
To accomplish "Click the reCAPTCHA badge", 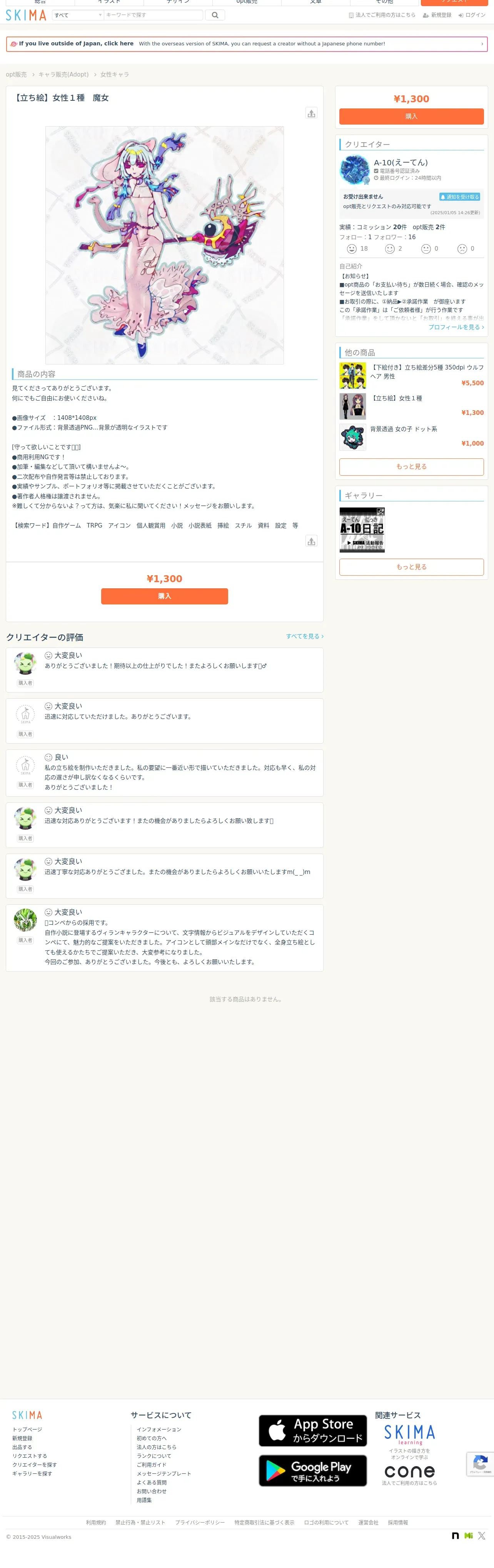I will pyautogui.click(x=481, y=1464).
